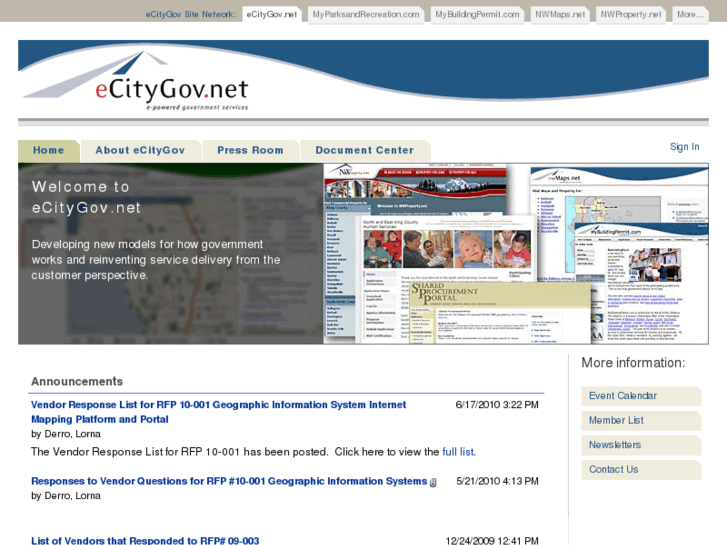Open MyBuildingPermit.com network tab
Image resolution: width=727 pixels, height=545 pixels.
[477, 14]
